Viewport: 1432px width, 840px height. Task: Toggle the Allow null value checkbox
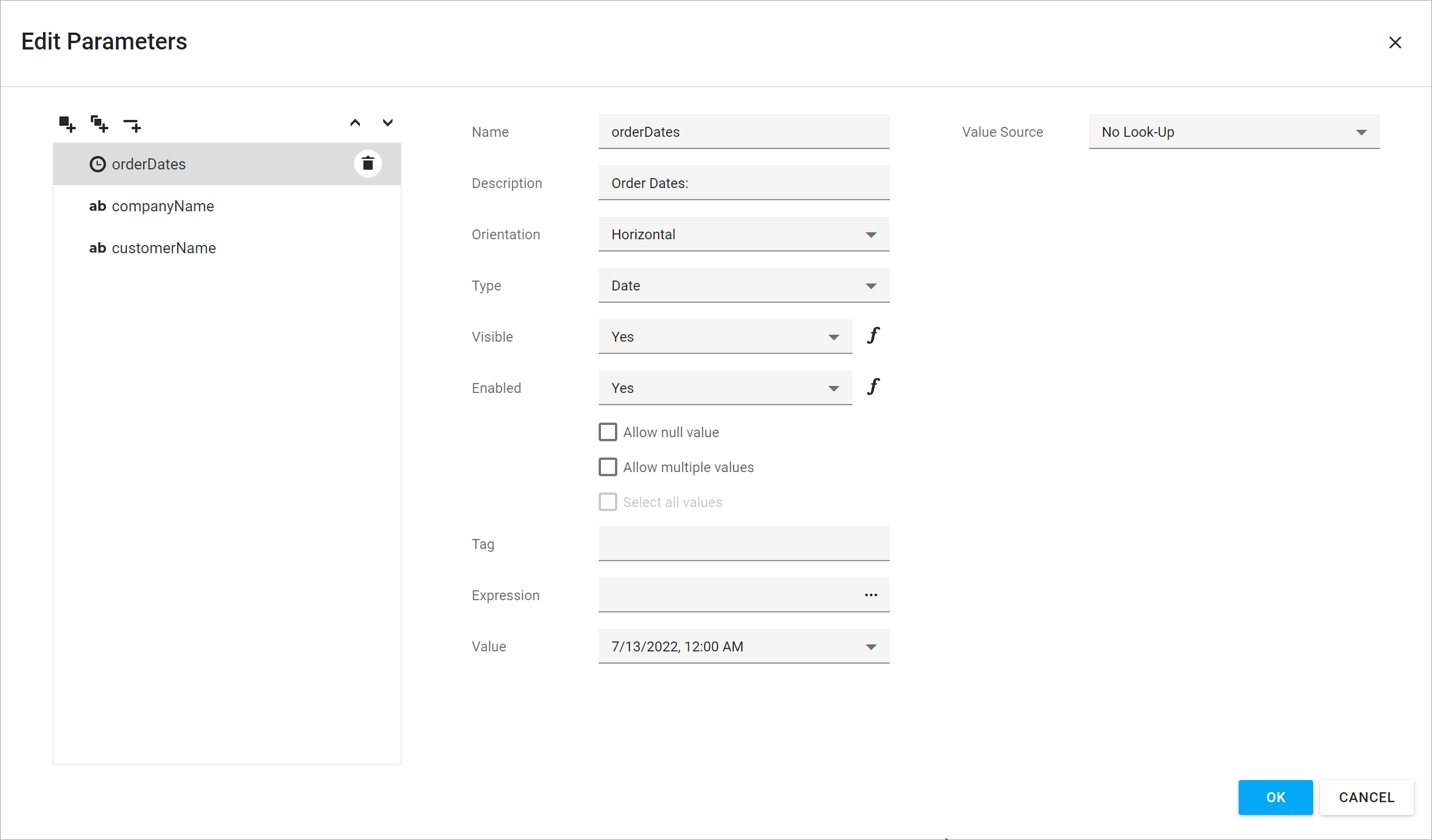(x=608, y=432)
